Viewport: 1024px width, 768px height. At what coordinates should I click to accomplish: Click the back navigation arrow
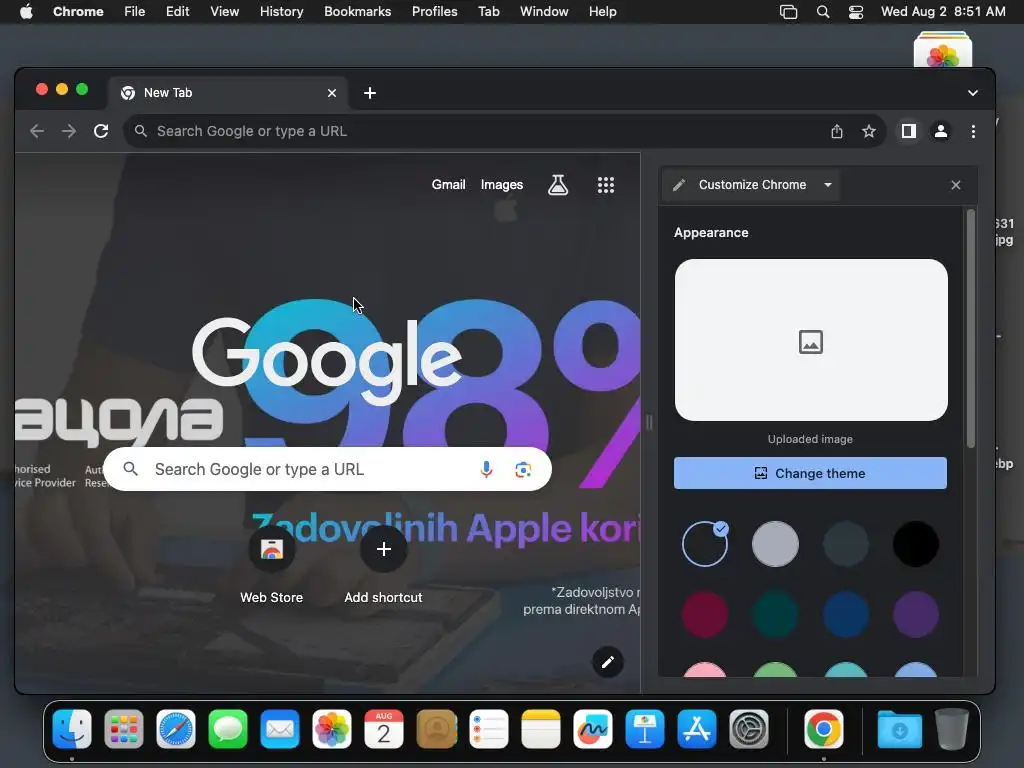coord(37,131)
